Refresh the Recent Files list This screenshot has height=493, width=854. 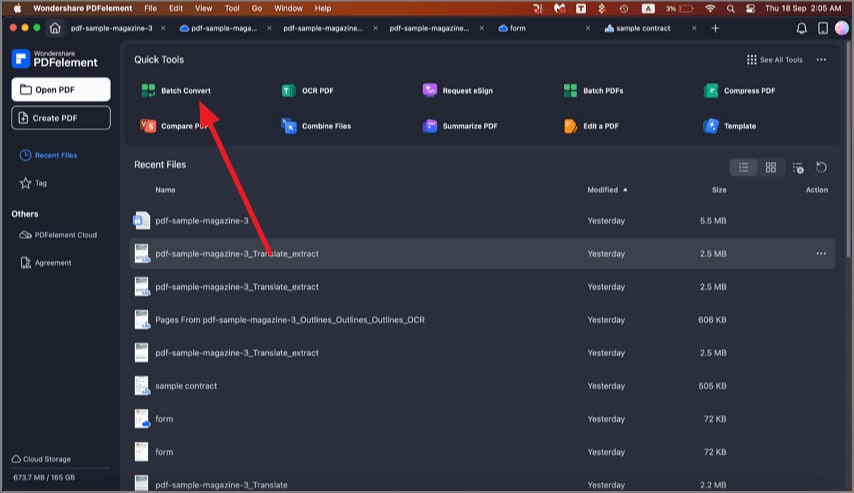click(821, 168)
